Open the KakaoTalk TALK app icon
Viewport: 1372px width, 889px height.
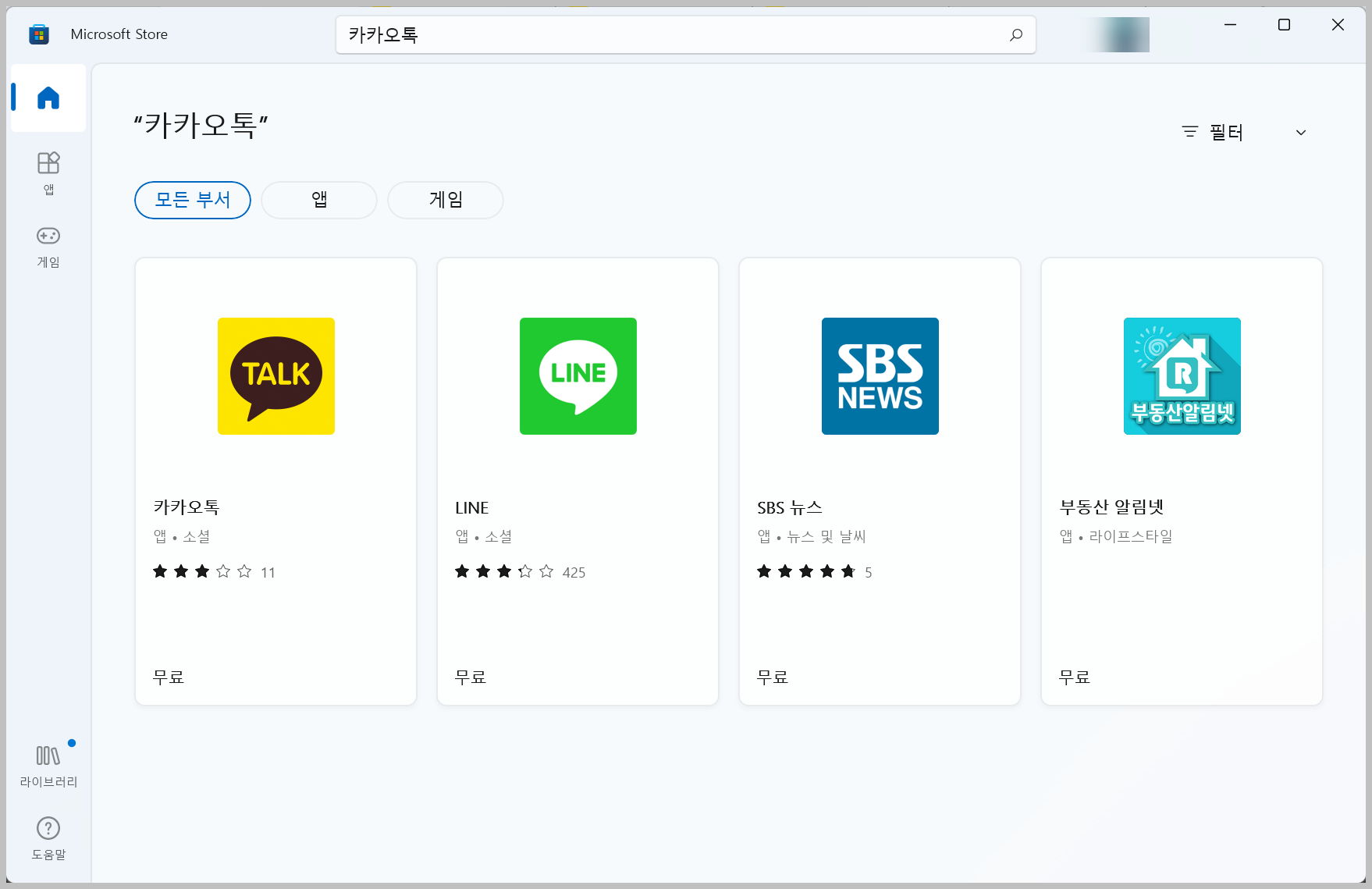[x=276, y=376]
